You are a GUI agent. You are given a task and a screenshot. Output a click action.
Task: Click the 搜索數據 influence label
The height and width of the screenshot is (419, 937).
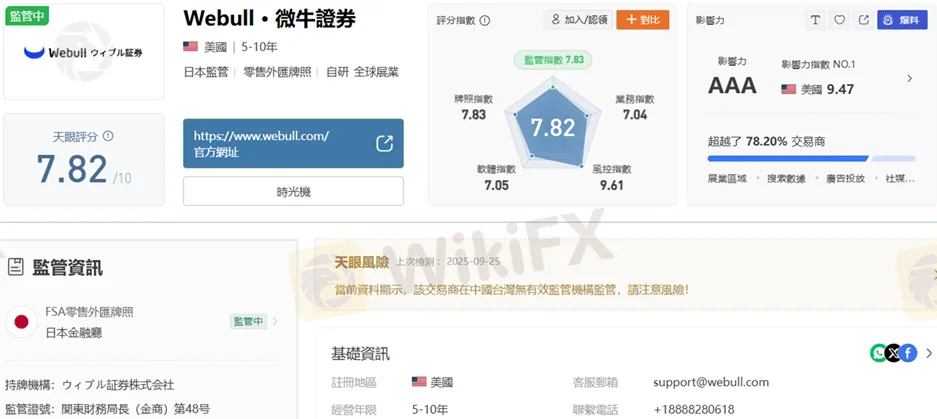tap(786, 179)
